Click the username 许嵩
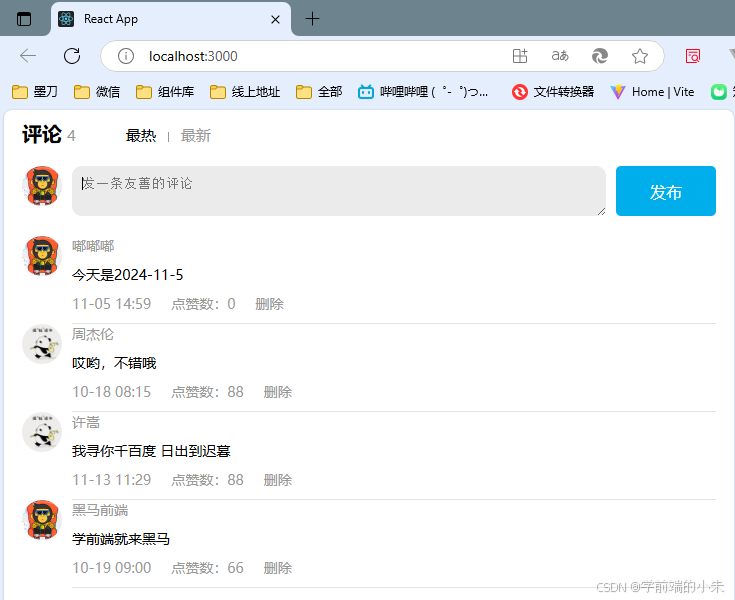 (86, 422)
